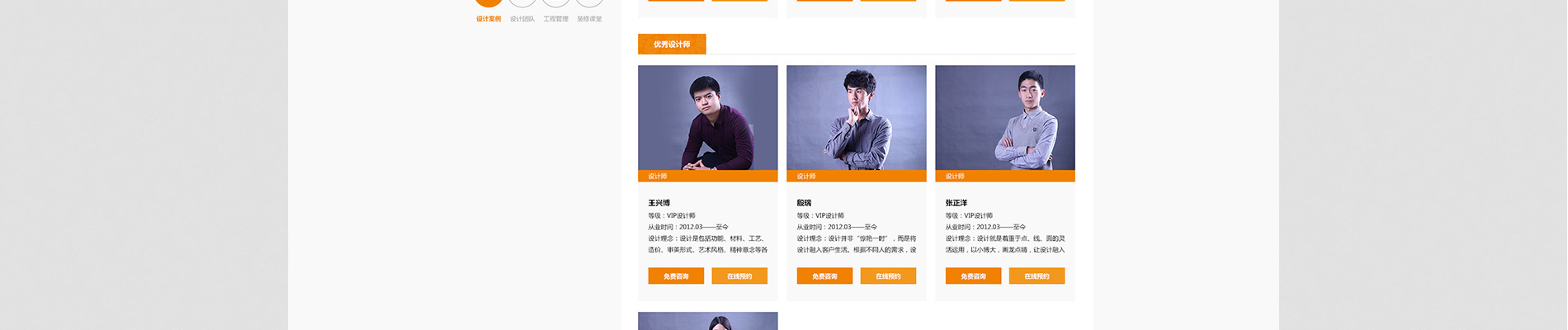
Task: Open the 装修课堂 circle icon
Action: [x=589, y=3]
